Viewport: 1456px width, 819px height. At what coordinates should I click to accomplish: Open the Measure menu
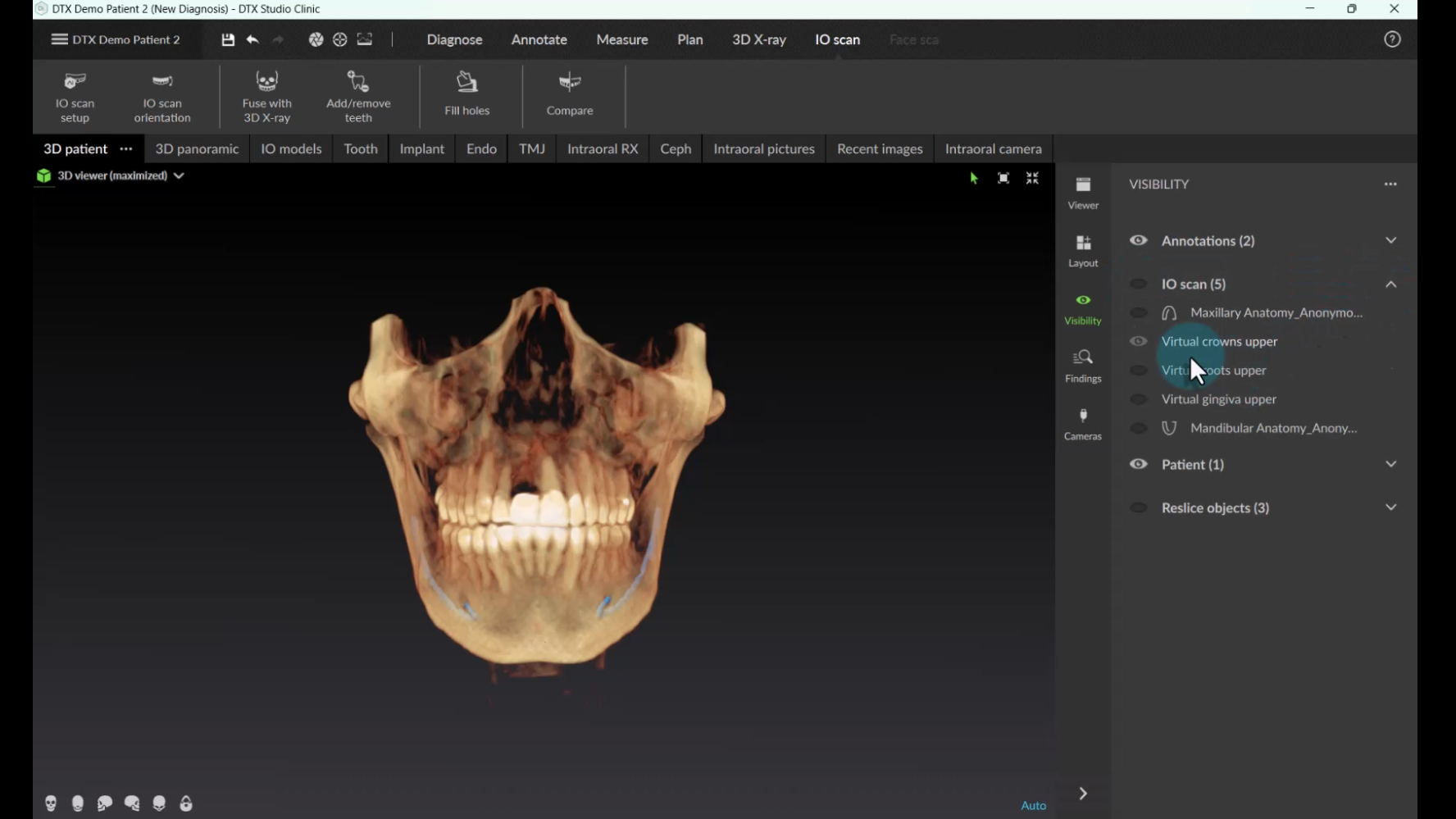pos(621,39)
